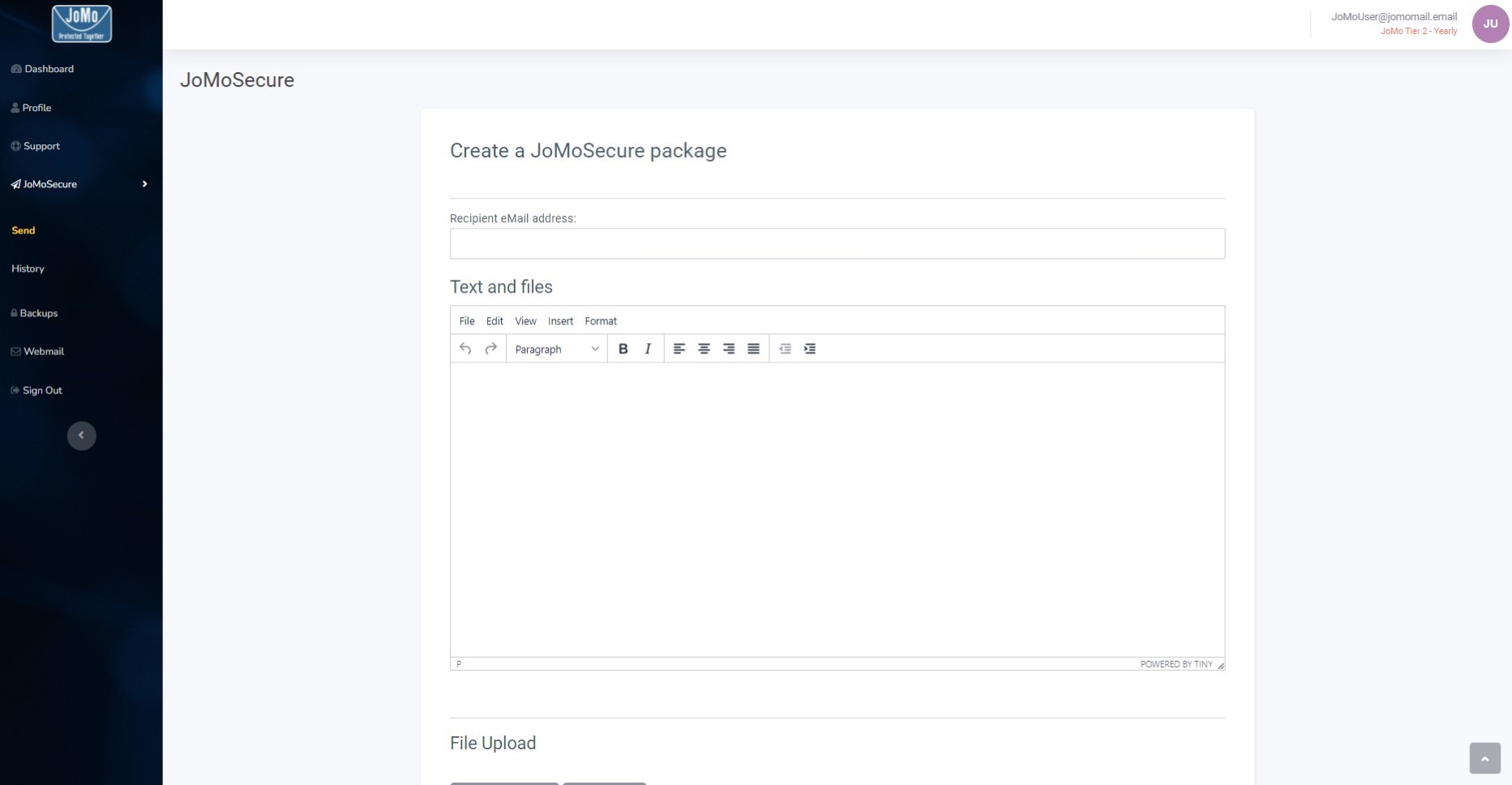Click the editor status bar P element path
This screenshot has height=785, width=1512.
(459, 664)
